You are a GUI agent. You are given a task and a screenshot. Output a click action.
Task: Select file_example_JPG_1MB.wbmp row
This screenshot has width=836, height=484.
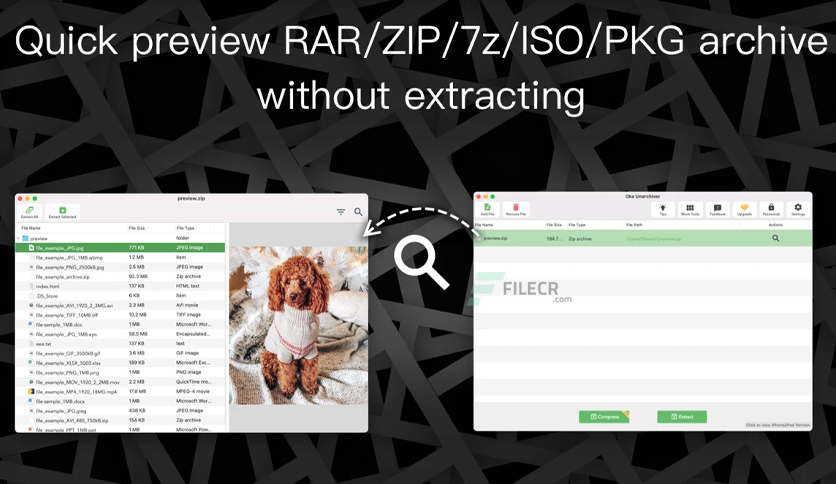pos(120,257)
